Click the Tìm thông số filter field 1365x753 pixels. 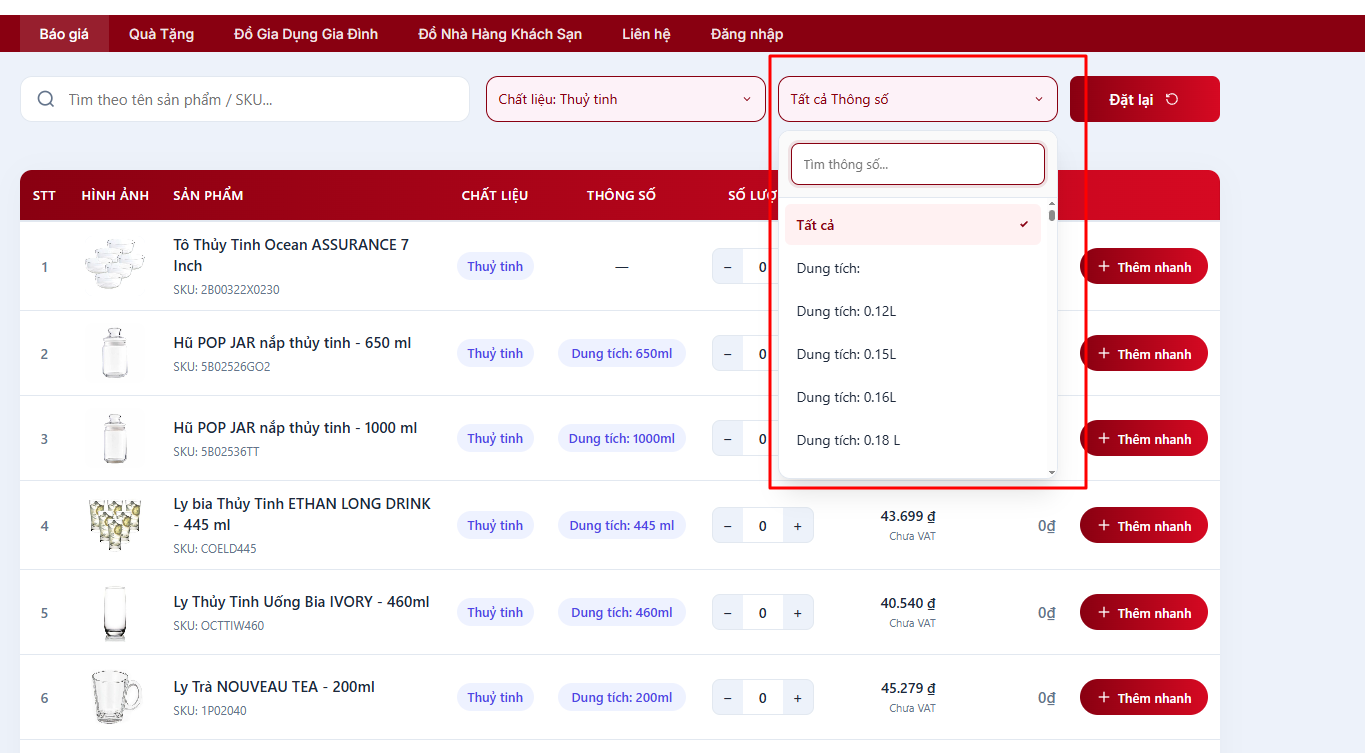point(917,164)
